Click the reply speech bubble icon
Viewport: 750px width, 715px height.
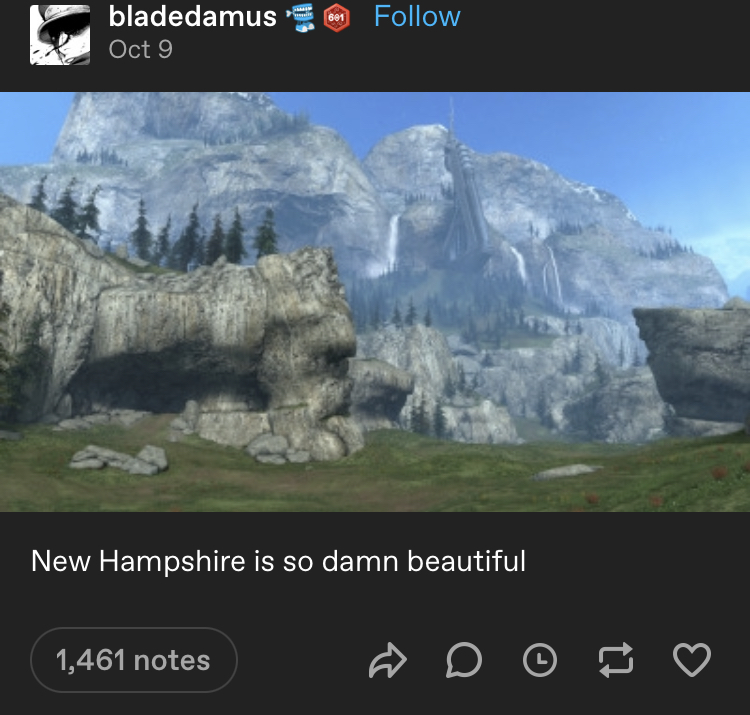(463, 660)
